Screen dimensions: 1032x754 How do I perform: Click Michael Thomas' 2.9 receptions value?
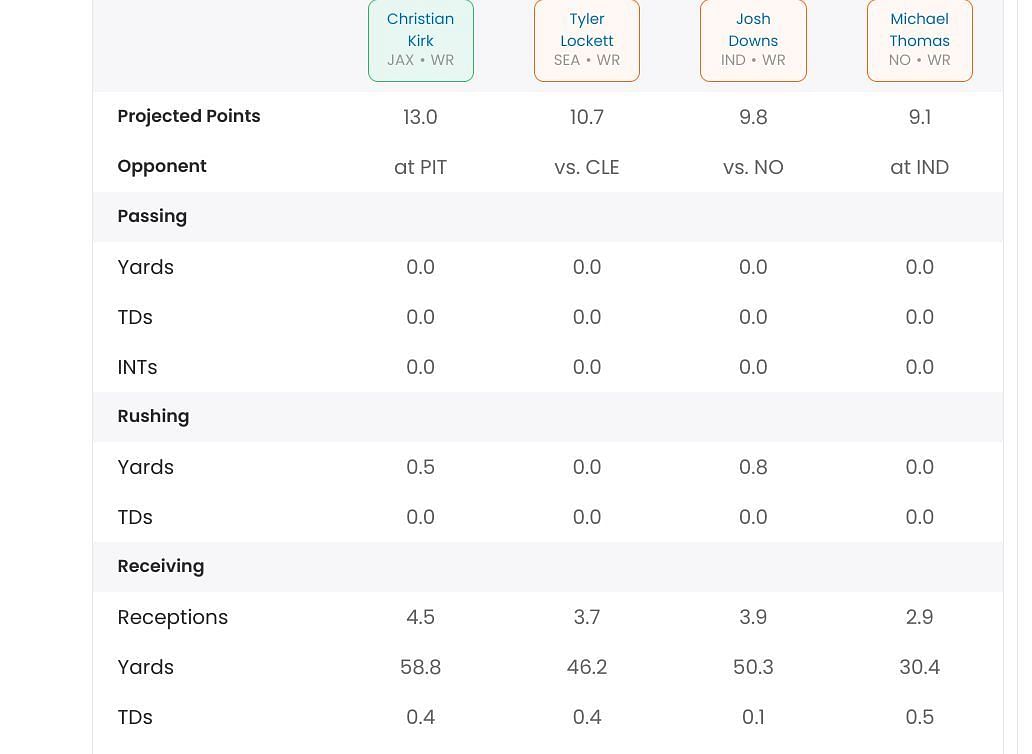[919, 617]
